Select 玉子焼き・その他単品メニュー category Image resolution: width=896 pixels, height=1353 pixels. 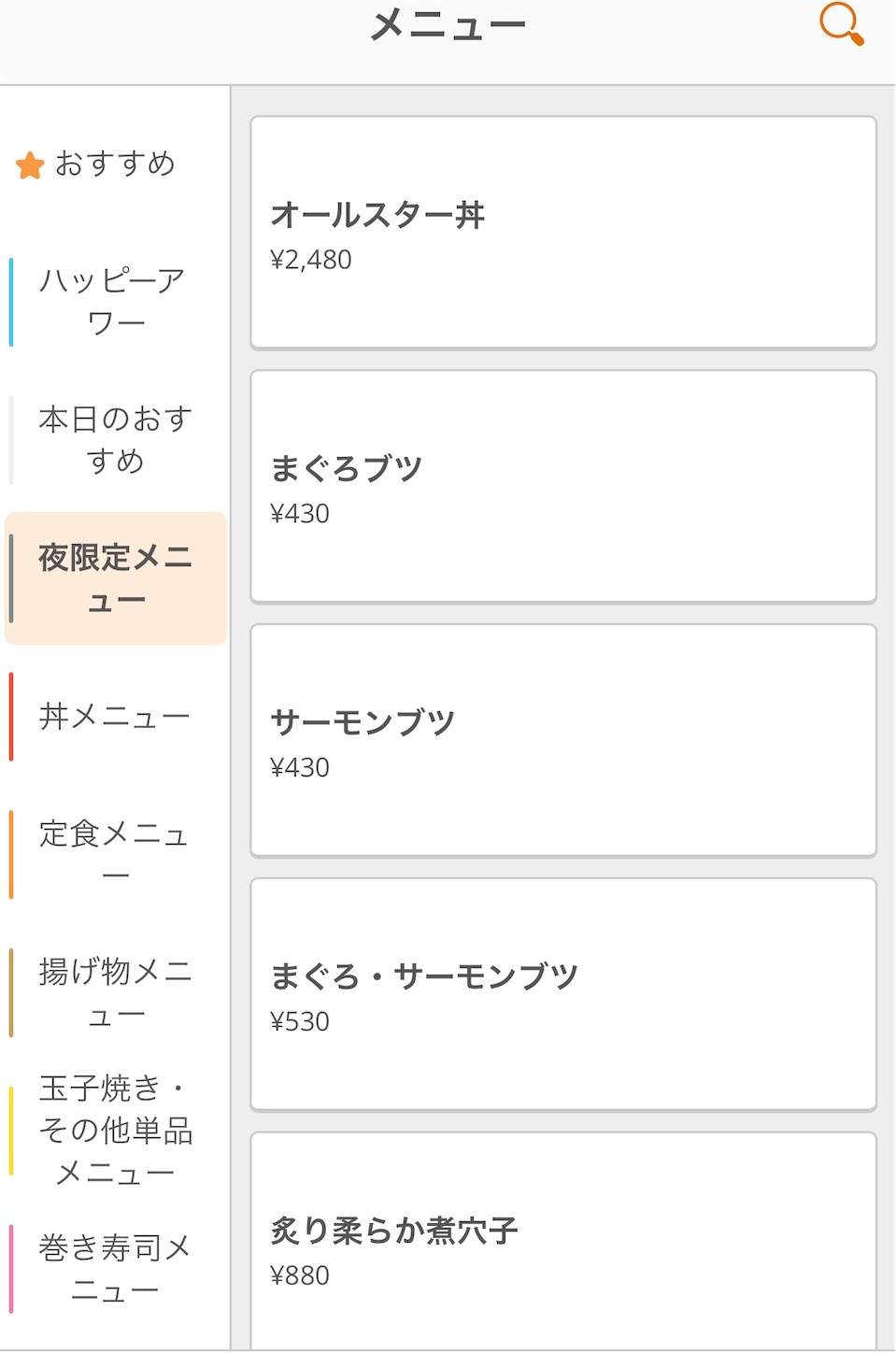[x=115, y=1130]
